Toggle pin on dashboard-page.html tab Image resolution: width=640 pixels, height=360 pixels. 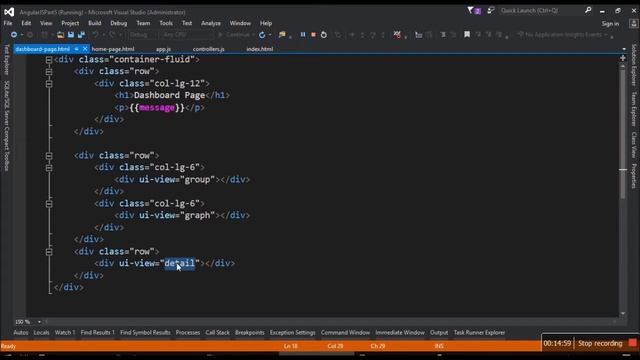(76, 49)
